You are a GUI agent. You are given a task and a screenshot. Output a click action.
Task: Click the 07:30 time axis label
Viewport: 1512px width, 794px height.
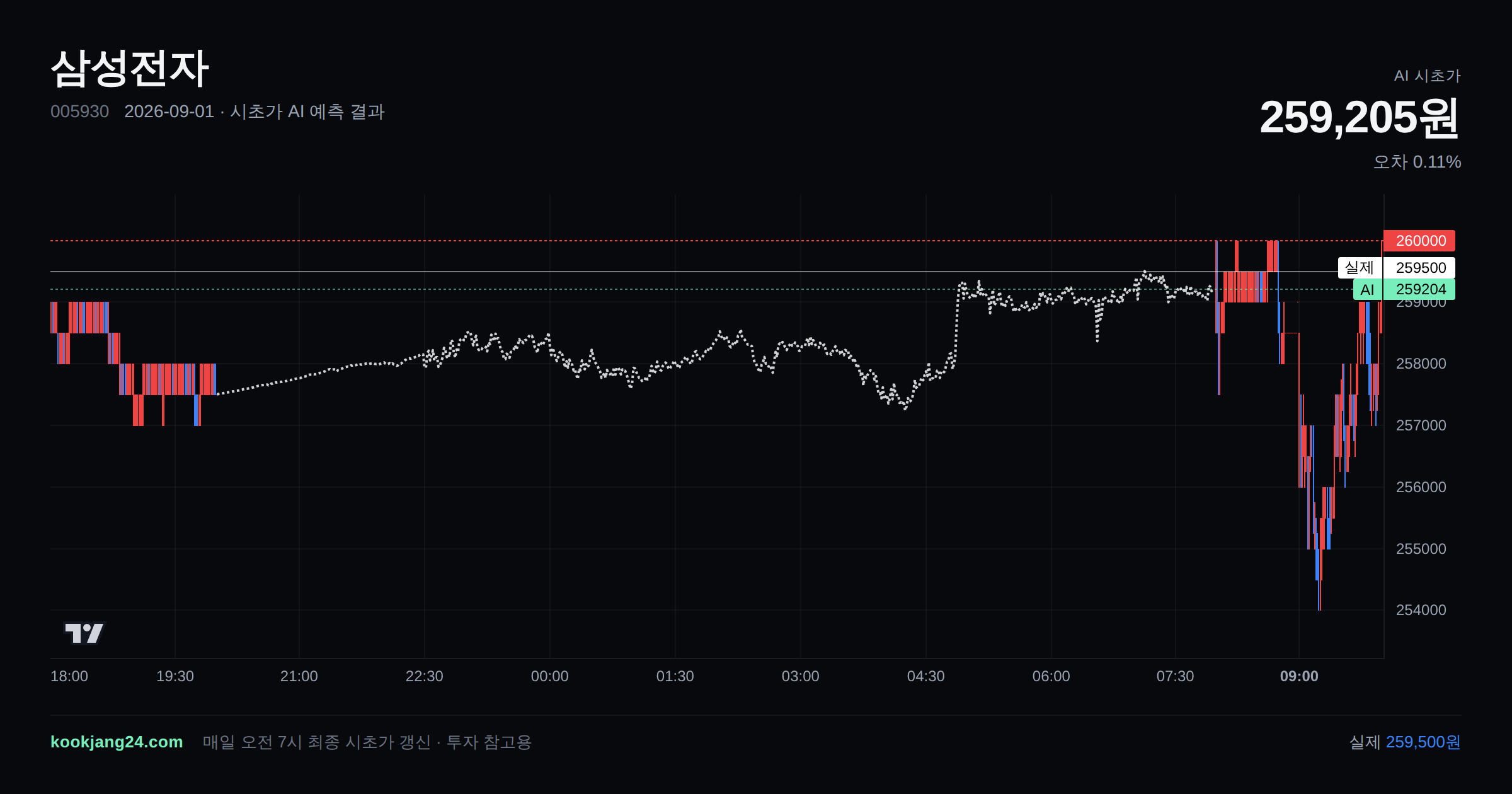pos(1175,676)
